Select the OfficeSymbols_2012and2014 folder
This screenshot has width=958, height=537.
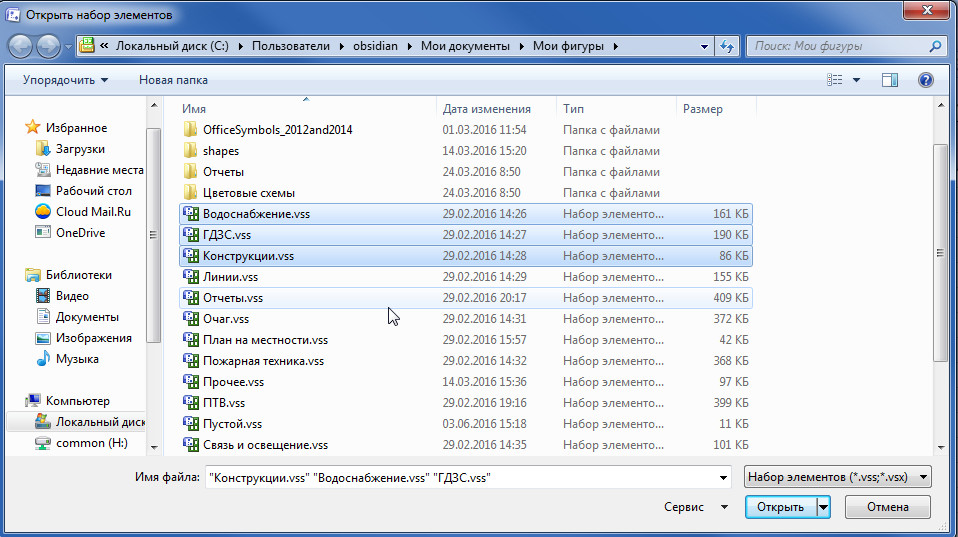click(277, 130)
